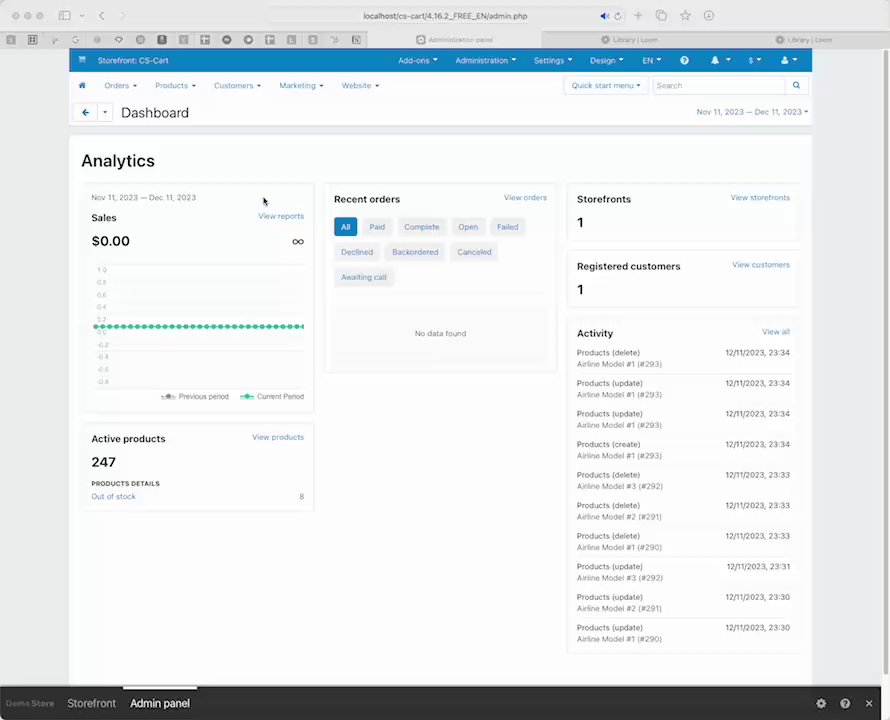Open the help question mark icon in blue bar
Image resolution: width=890 pixels, height=720 pixels.
coord(685,60)
